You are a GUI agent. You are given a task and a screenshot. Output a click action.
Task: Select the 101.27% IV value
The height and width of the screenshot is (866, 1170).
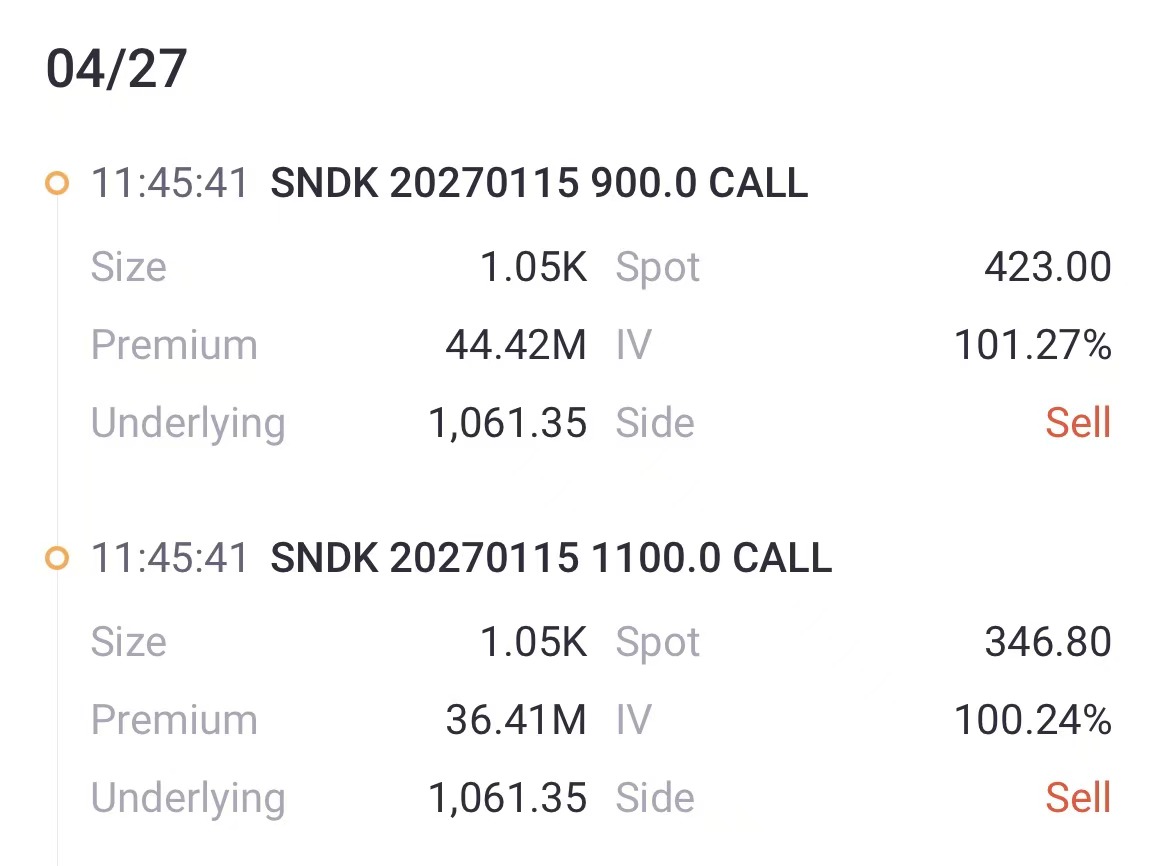coord(1033,346)
